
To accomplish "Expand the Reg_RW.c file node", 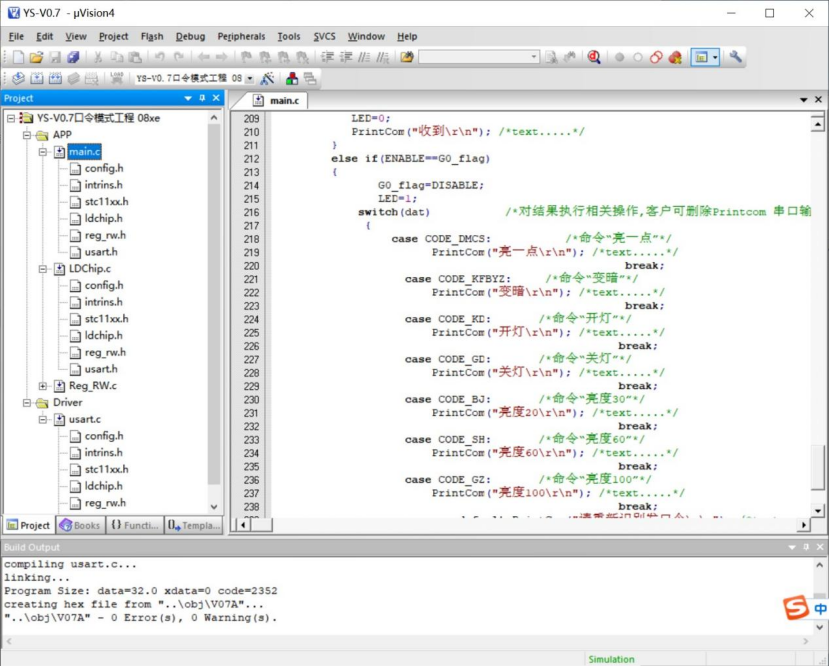I will (43, 386).
